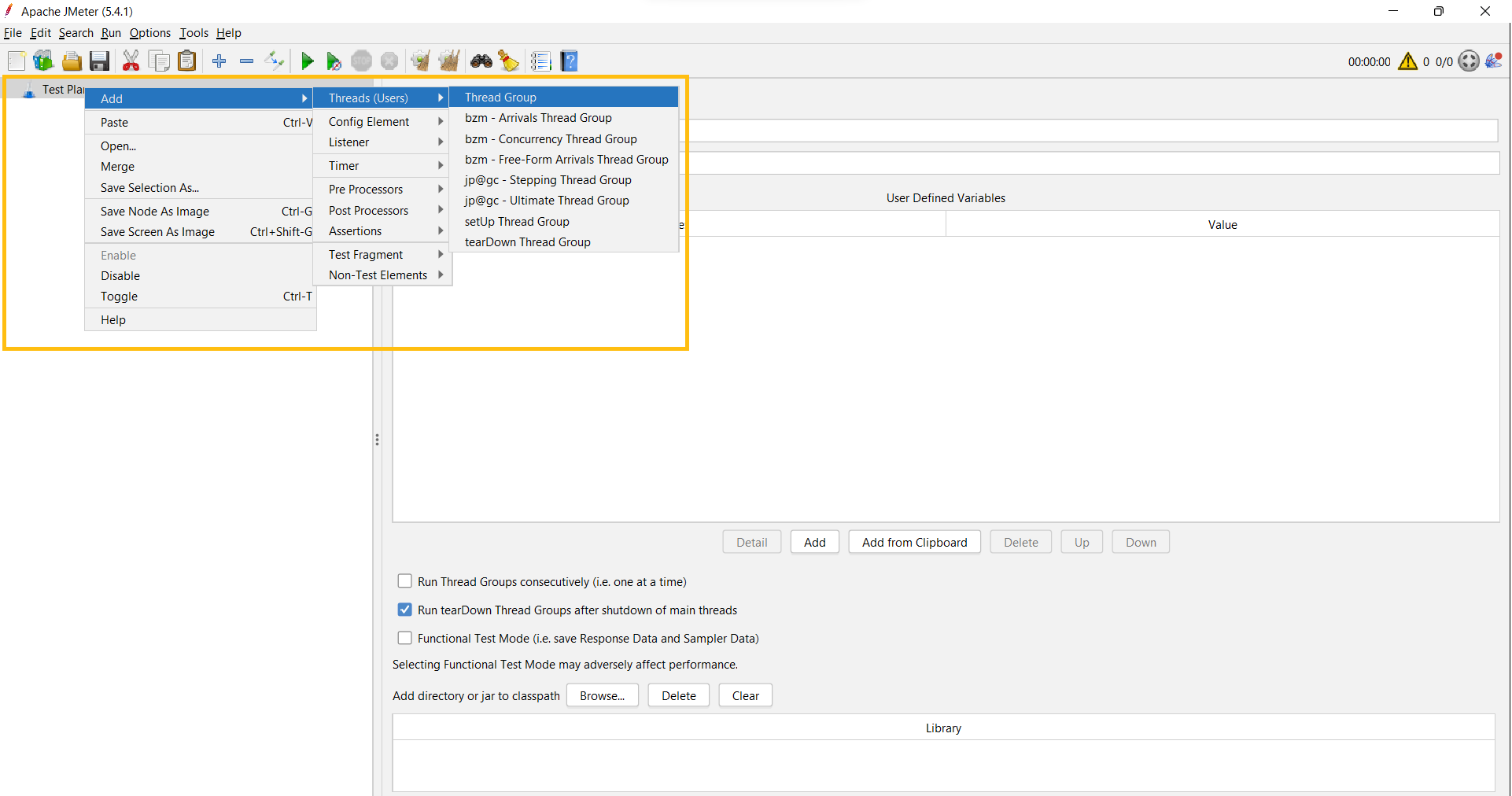Click the Help question mark icon

coord(569,61)
